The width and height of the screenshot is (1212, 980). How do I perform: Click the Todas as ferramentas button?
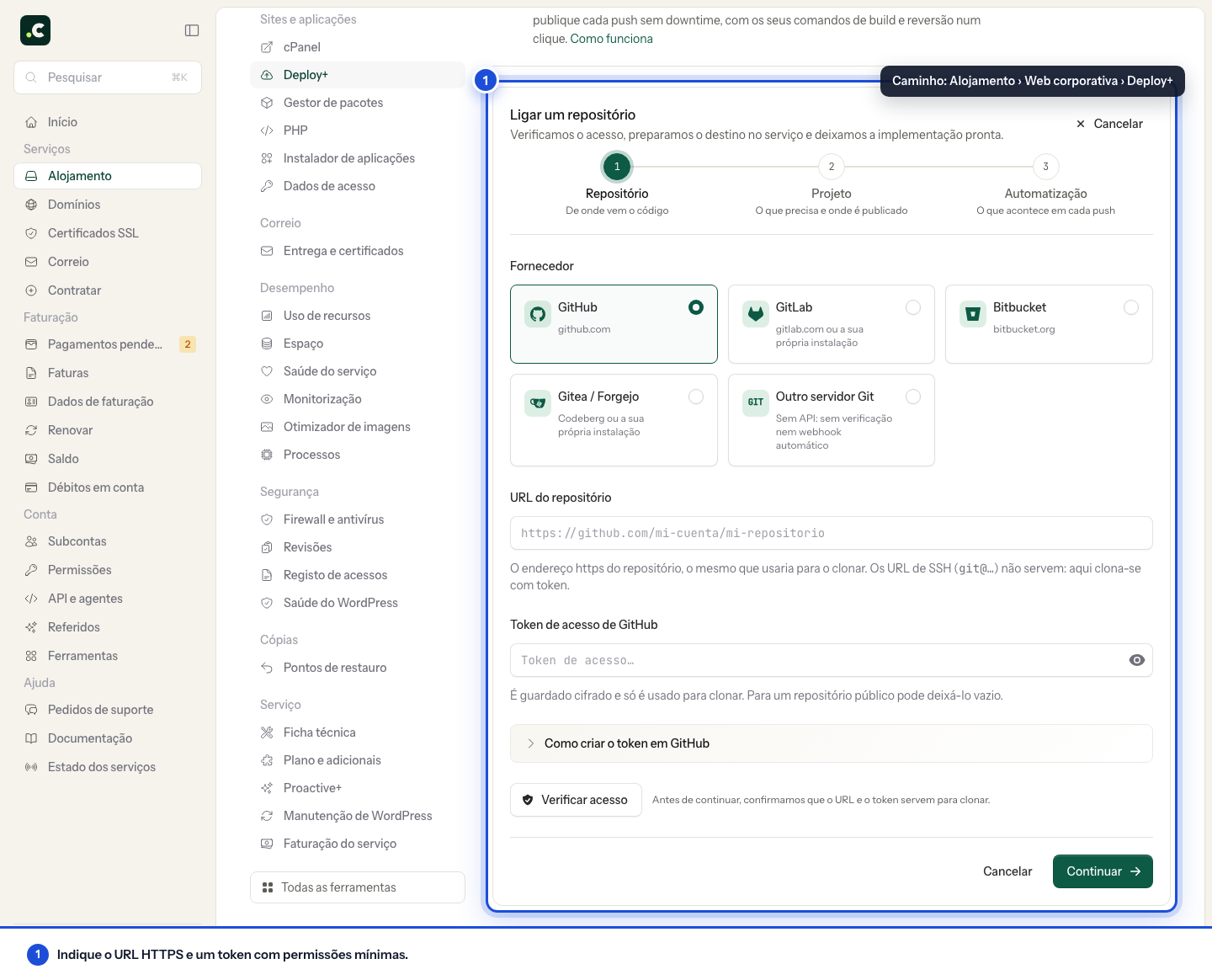[358, 887]
